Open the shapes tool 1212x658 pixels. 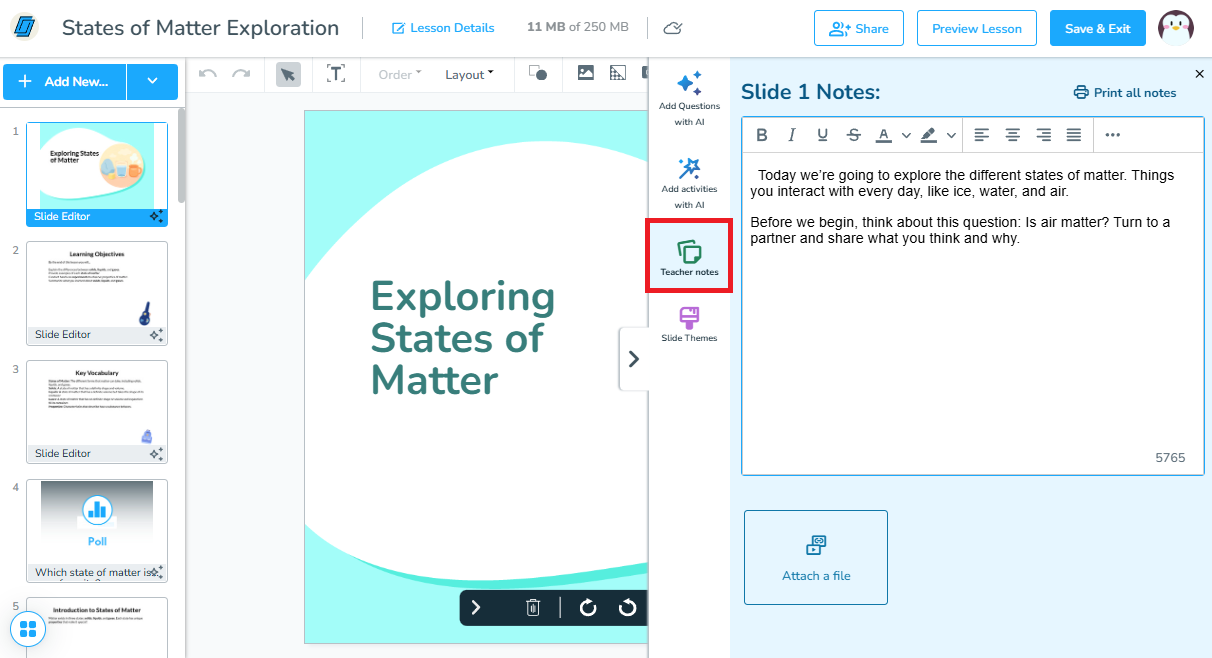[x=538, y=73]
